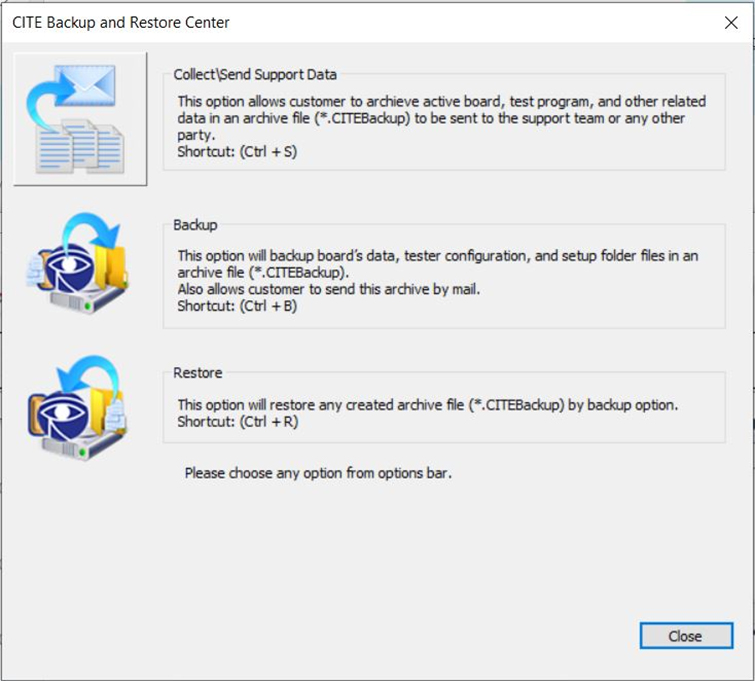Select the Collect\Send Support Data group heading
This screenshot has width=755, height=681.
point(255,75)
